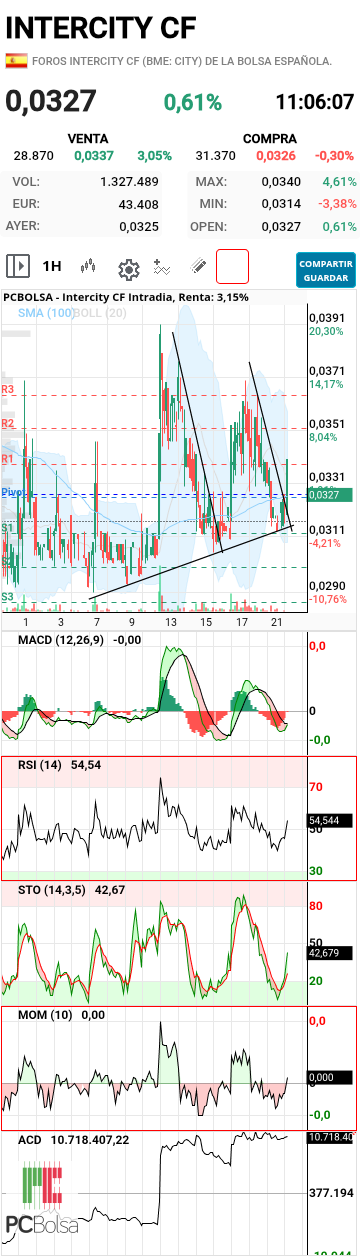Click the VENTA column header
This screenshot has height=1256, width=360.
[x=87, y=138]
